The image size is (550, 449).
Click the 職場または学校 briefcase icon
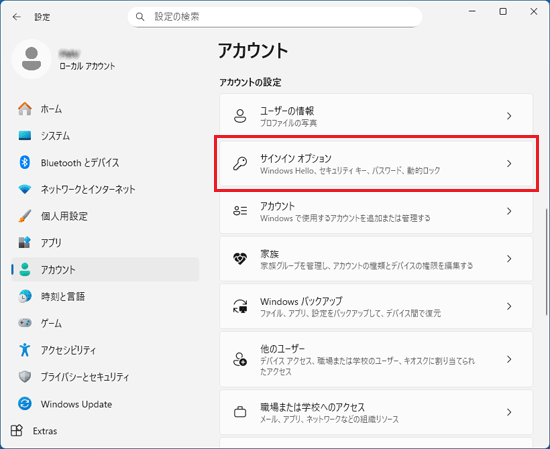(240, 412)
